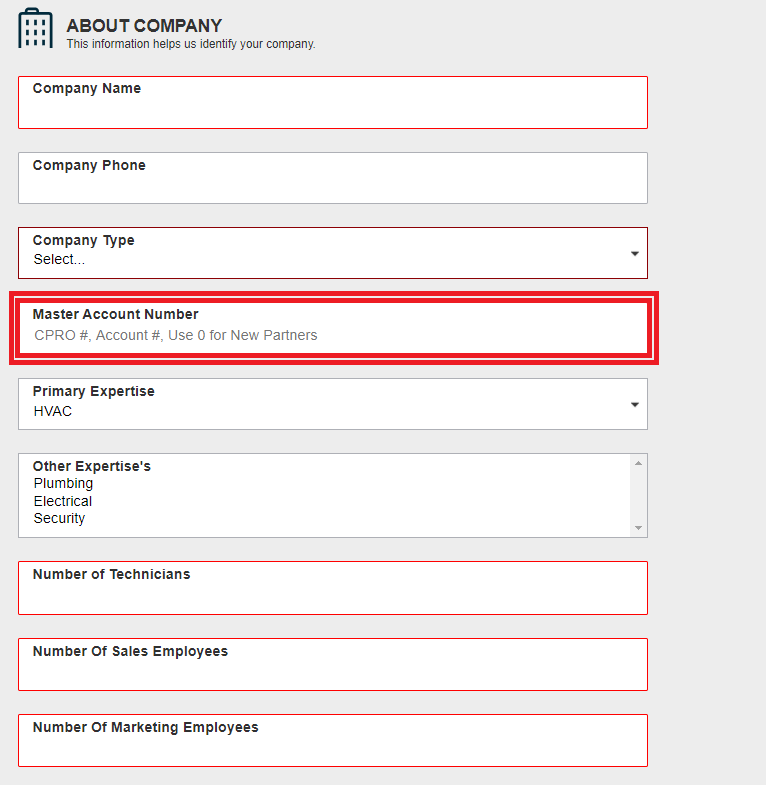766x785 pixels.
Task: Click the Company Name field
Action: click(x=333, y=103)
